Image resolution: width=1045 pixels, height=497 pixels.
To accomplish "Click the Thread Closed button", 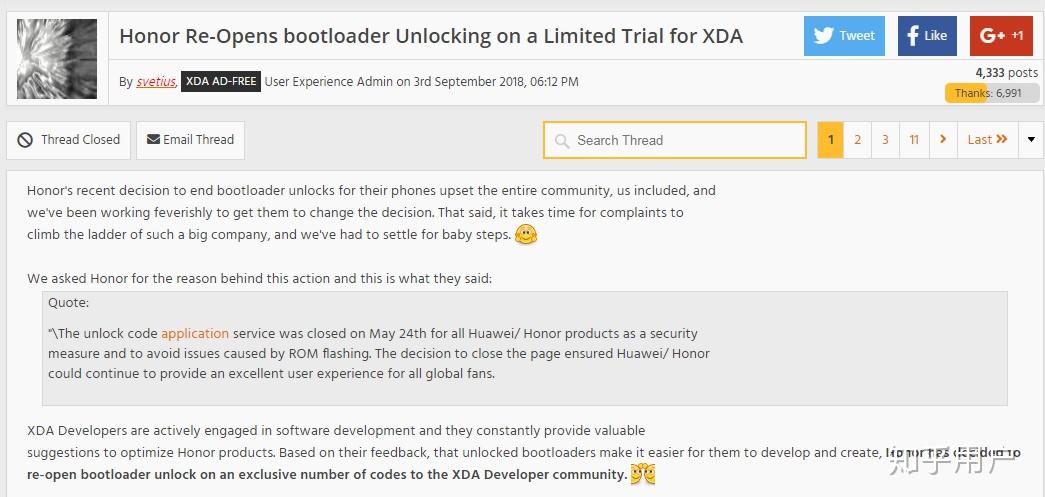I will click(x=69, y=140).
